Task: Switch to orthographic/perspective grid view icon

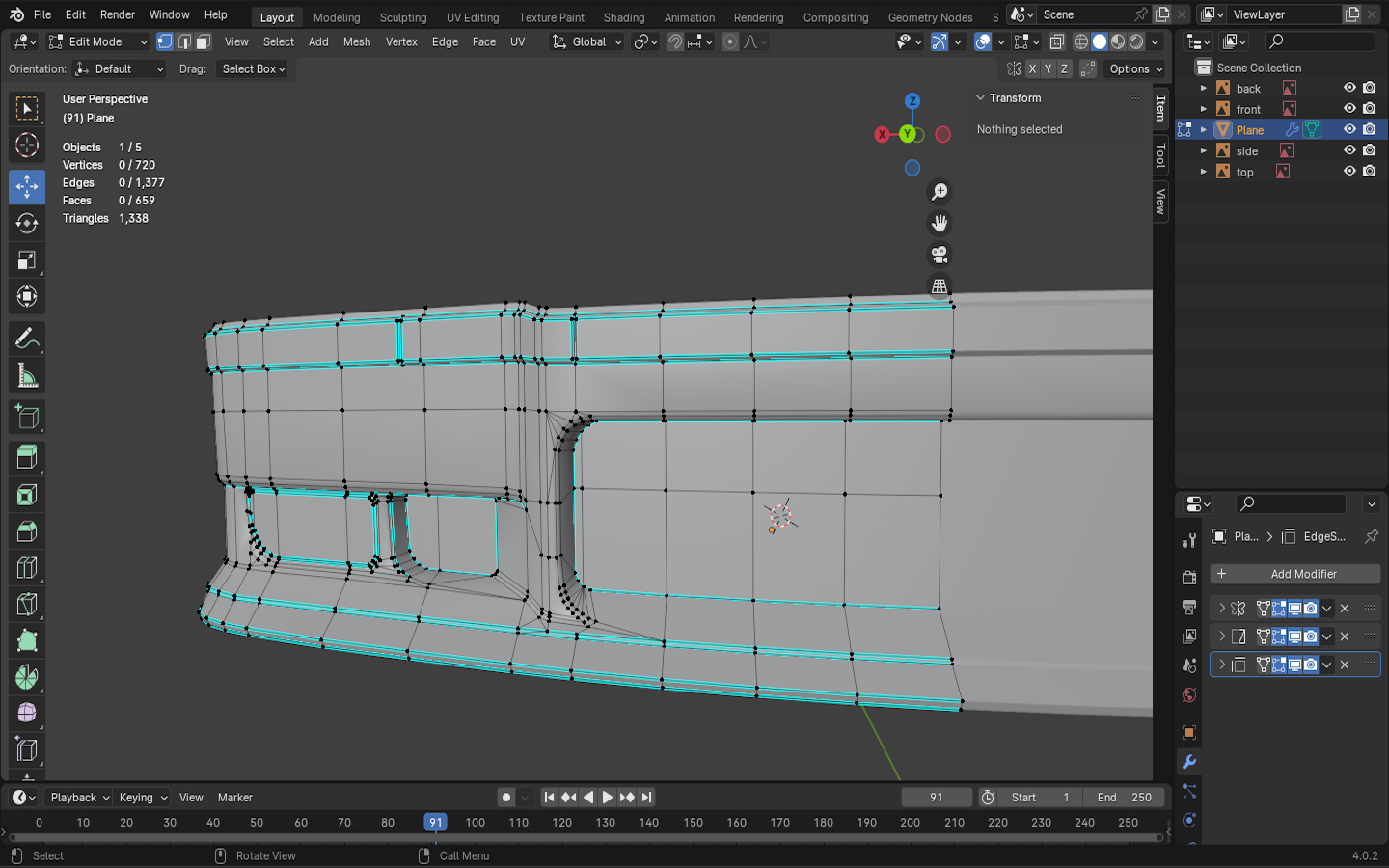Action: point(939,286)
